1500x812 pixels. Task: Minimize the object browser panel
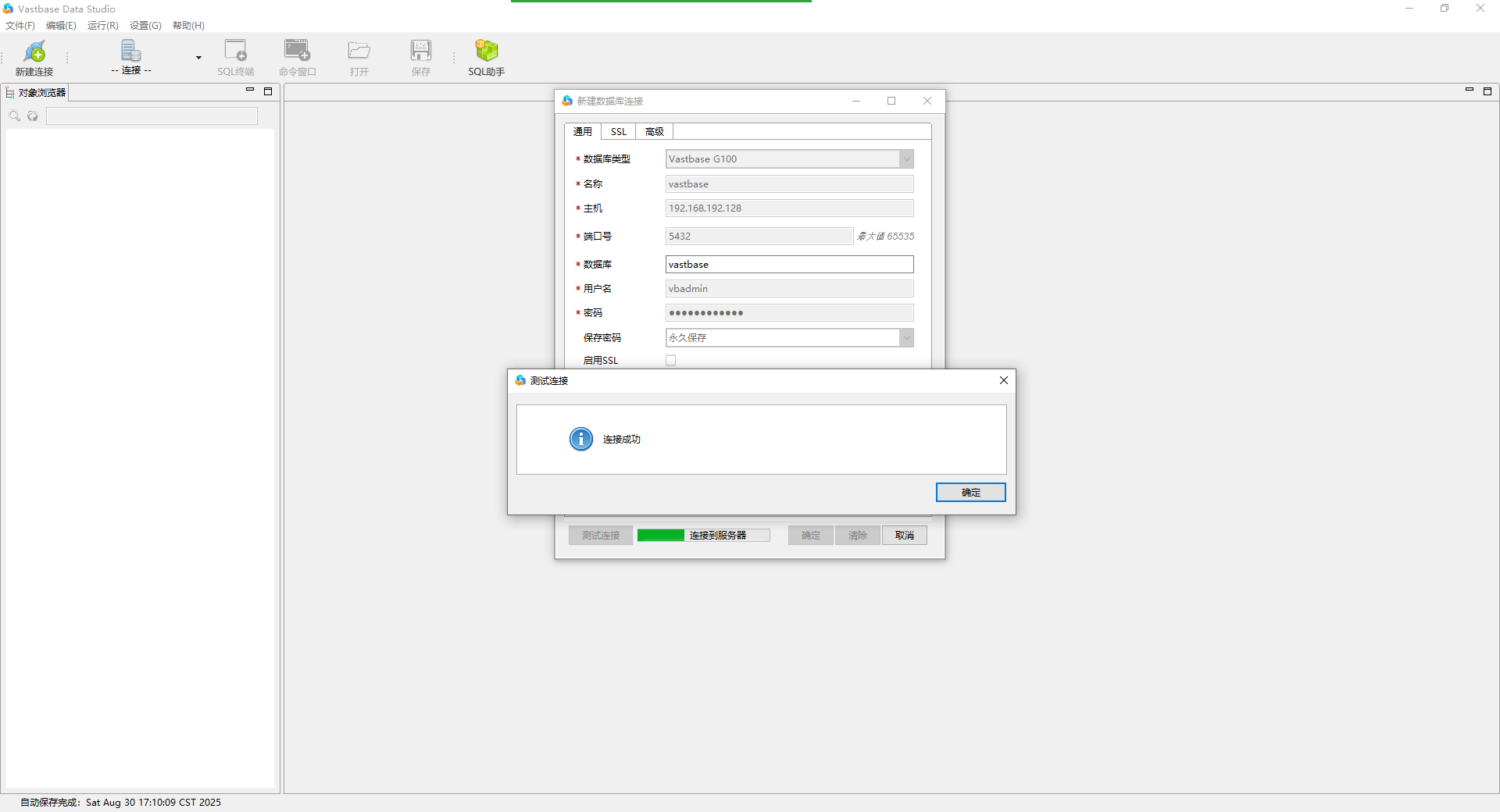[x=250, y=90]
